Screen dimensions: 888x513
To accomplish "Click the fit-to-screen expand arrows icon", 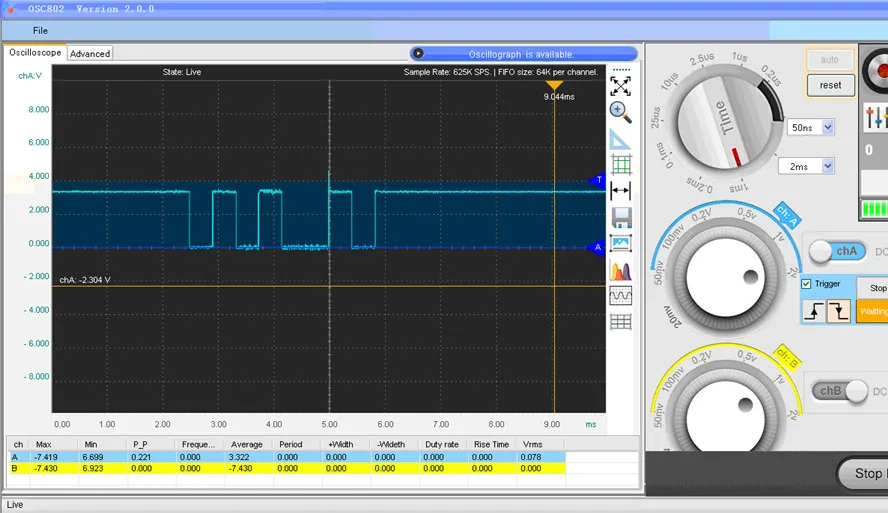I will pyautogui.click(x=620, y=86).
